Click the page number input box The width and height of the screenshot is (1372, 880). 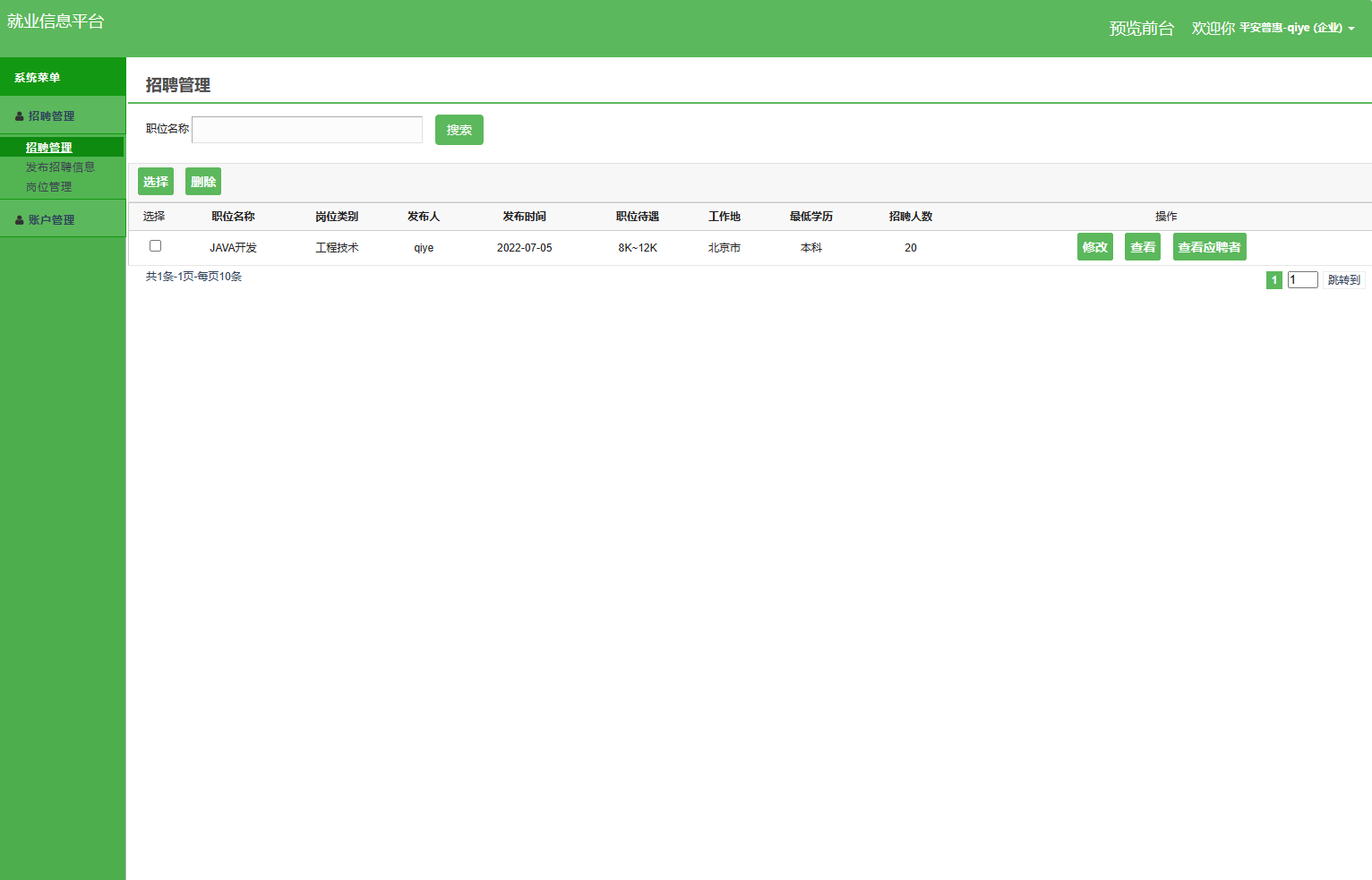[1303, 280]
